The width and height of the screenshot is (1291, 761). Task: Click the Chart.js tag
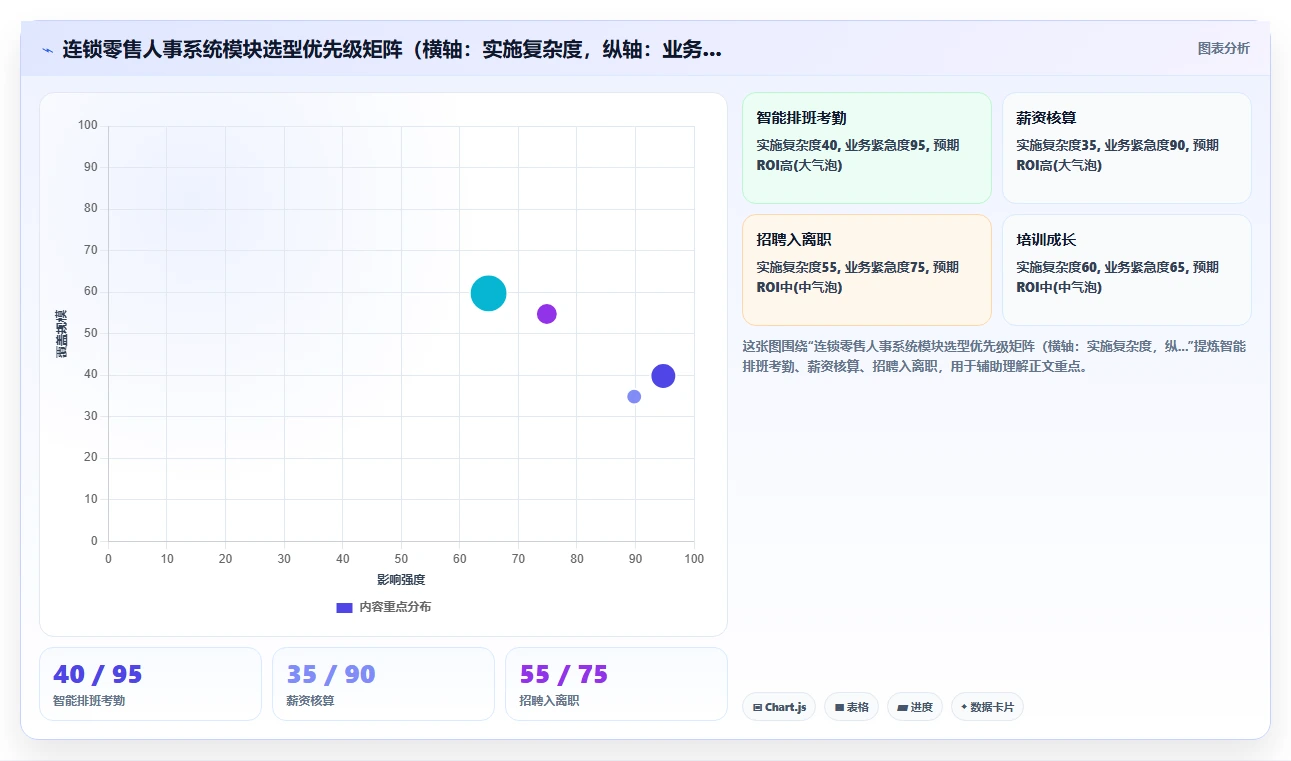click(779, 707)
